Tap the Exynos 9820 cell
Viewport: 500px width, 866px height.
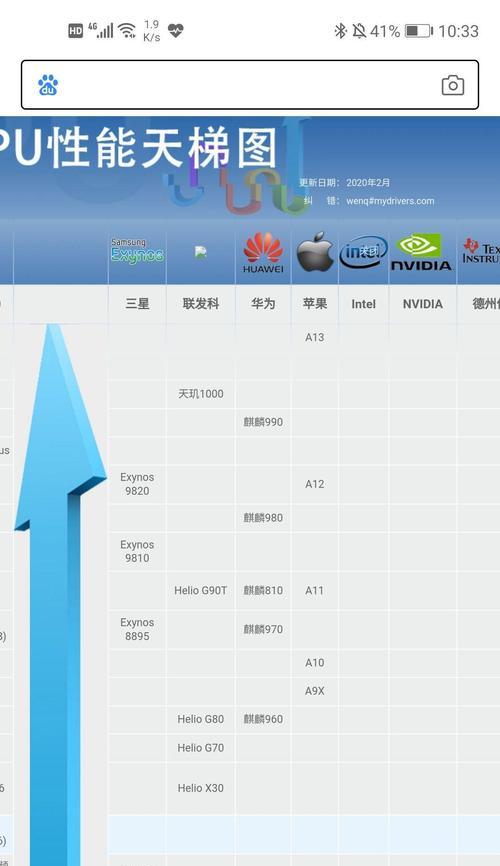[137, 484]
